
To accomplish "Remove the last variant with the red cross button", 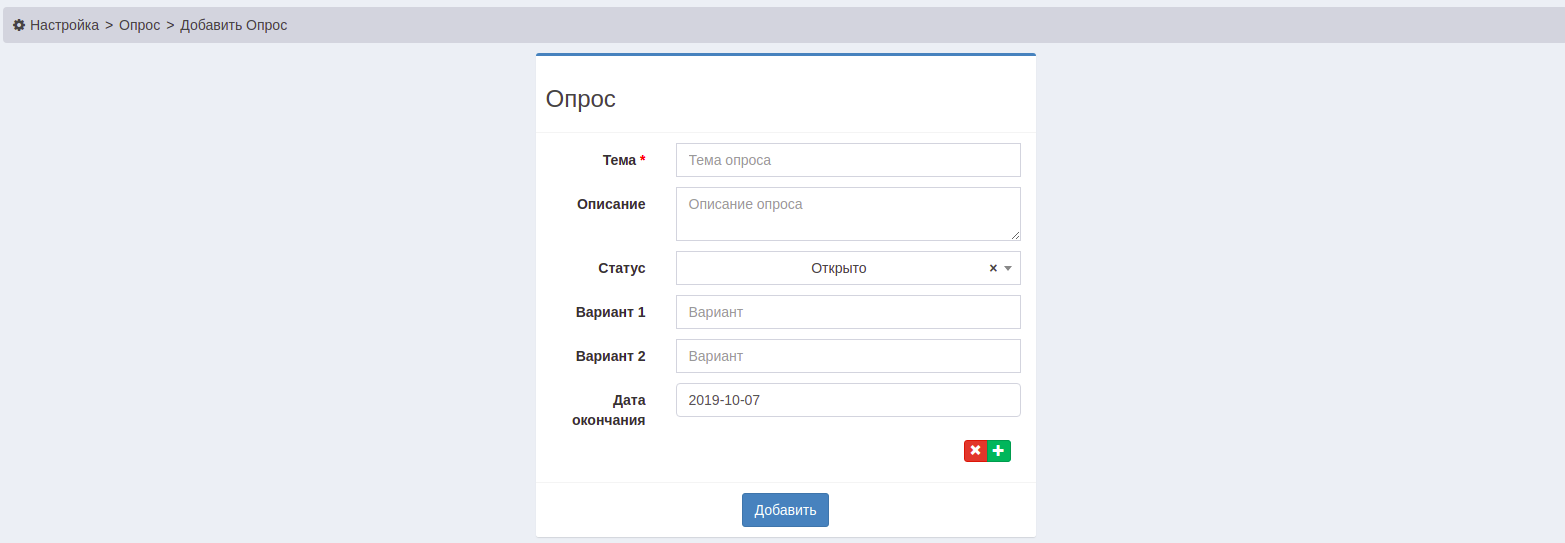I will click(x=975, y=451).
